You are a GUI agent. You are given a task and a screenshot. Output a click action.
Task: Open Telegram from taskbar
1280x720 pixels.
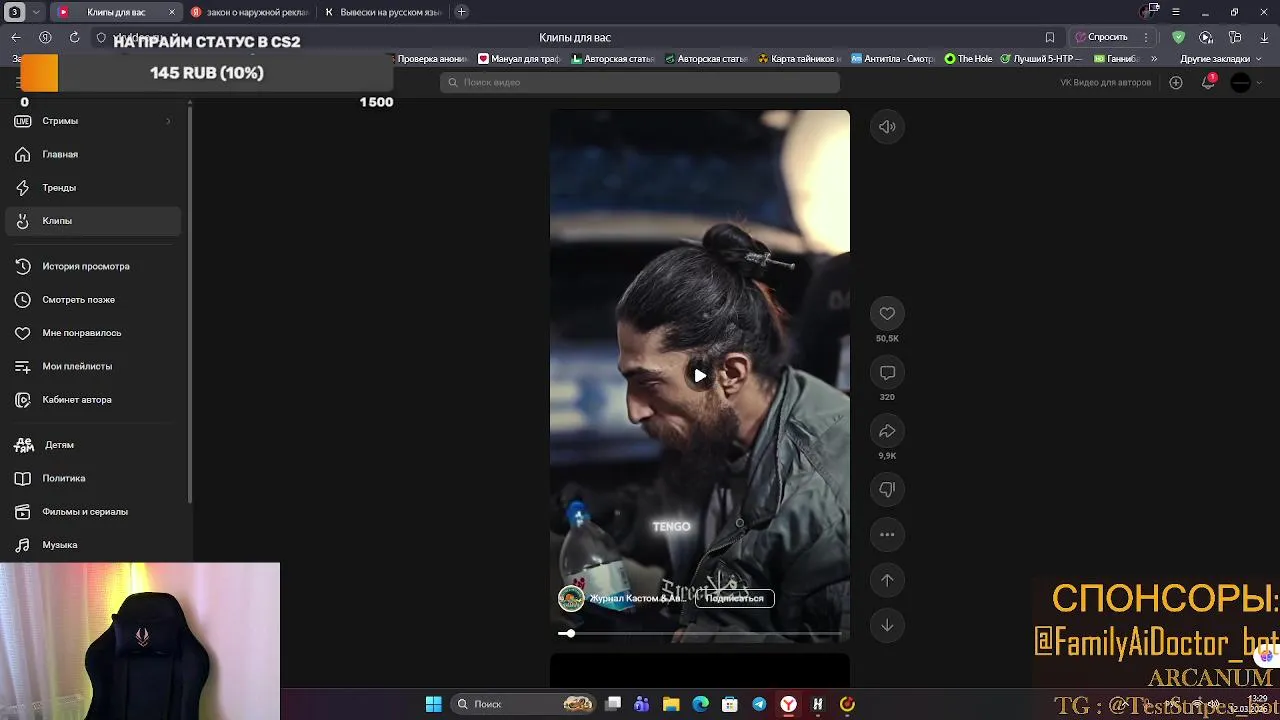[759, 704]
